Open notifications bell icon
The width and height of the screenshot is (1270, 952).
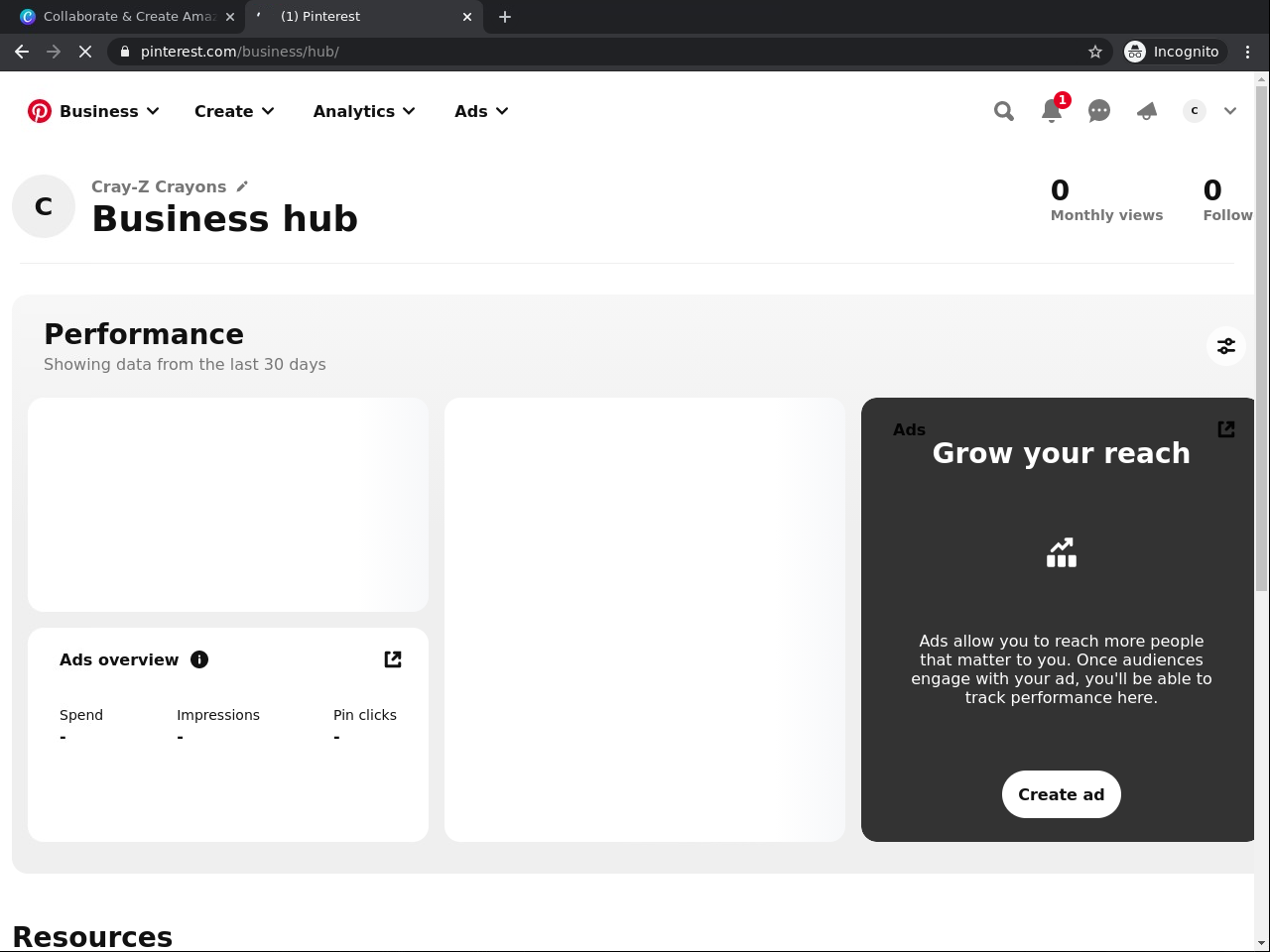[x=1052, y=111]
